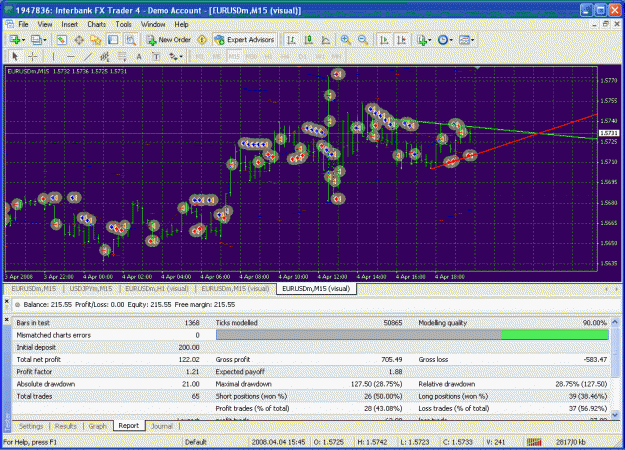Expand the New Chart dropdown arrow
The height and width of the screenshot is (450, 625).
coord(24,40)
